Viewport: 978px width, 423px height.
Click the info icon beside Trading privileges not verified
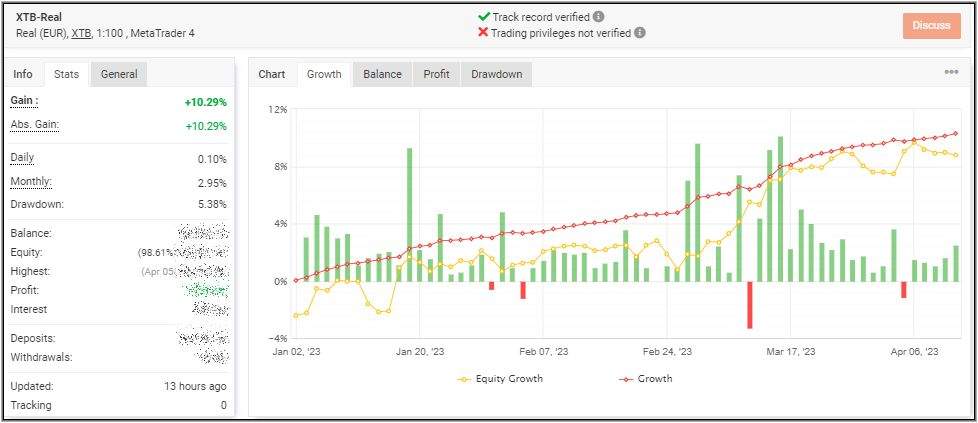[640, 32]
